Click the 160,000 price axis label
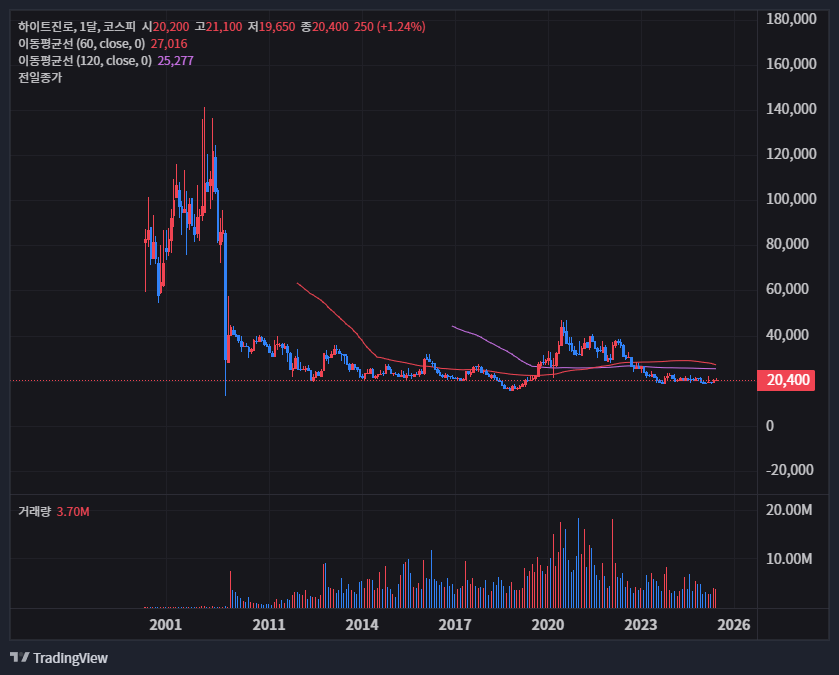The width and height of the screenshot is (839, 675). (791, 64)
